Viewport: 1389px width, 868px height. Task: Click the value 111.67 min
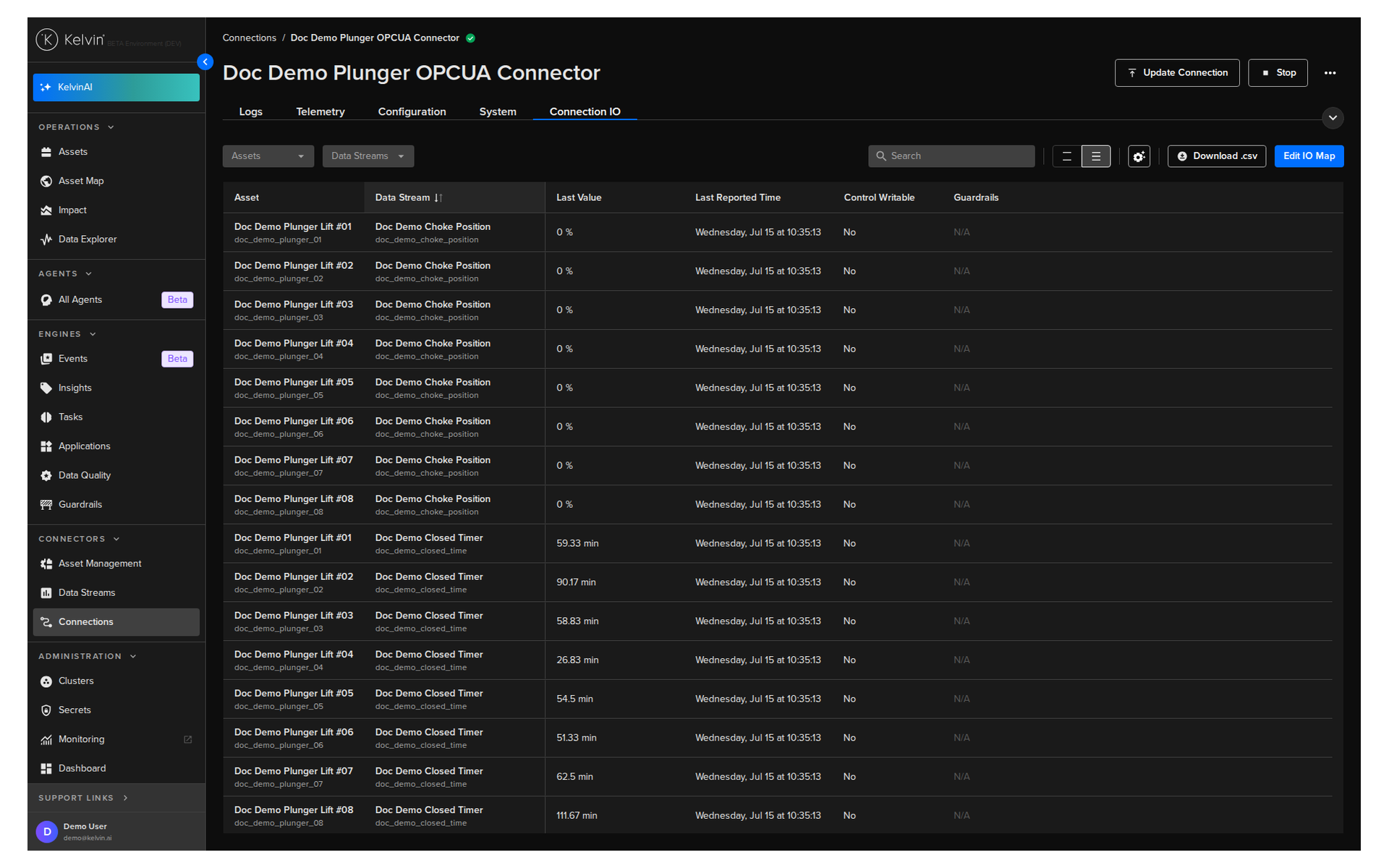point(577,816)
